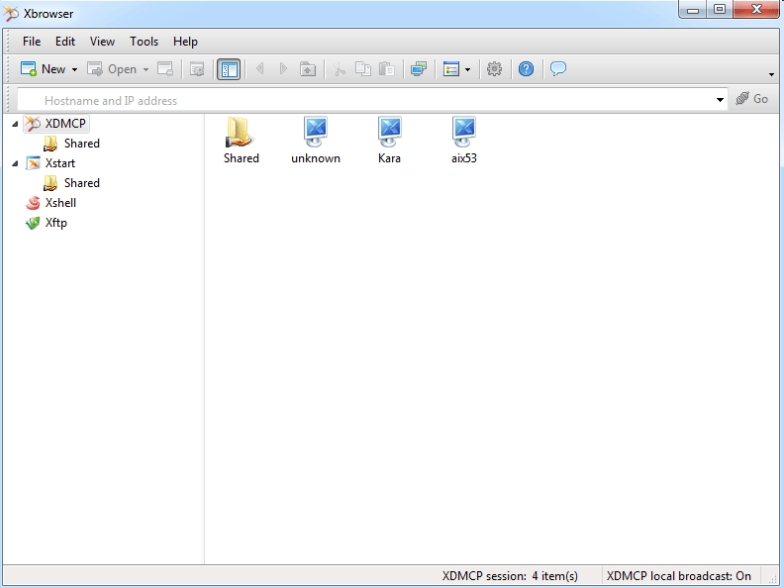
Task: Expand the address bar history dropdown
Action: click(x=720, y=100)
